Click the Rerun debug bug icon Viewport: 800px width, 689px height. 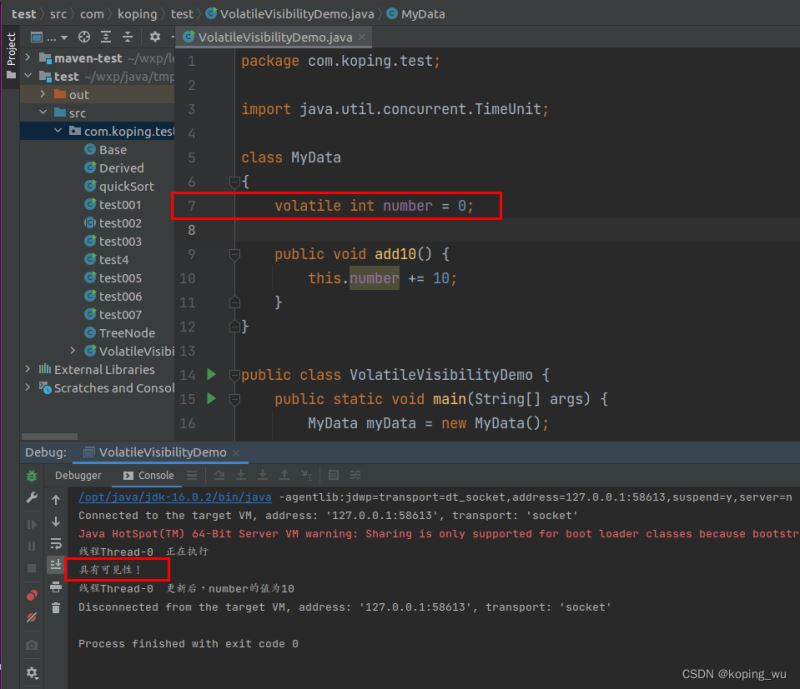click(32, 477)
